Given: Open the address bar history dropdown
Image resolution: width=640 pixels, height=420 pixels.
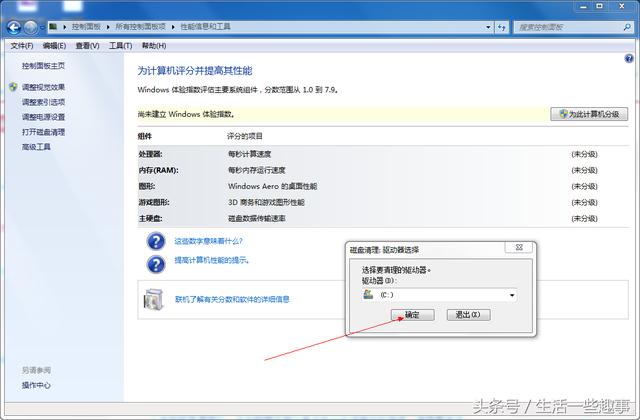Looking at the screenshot, I should point(488,27).
